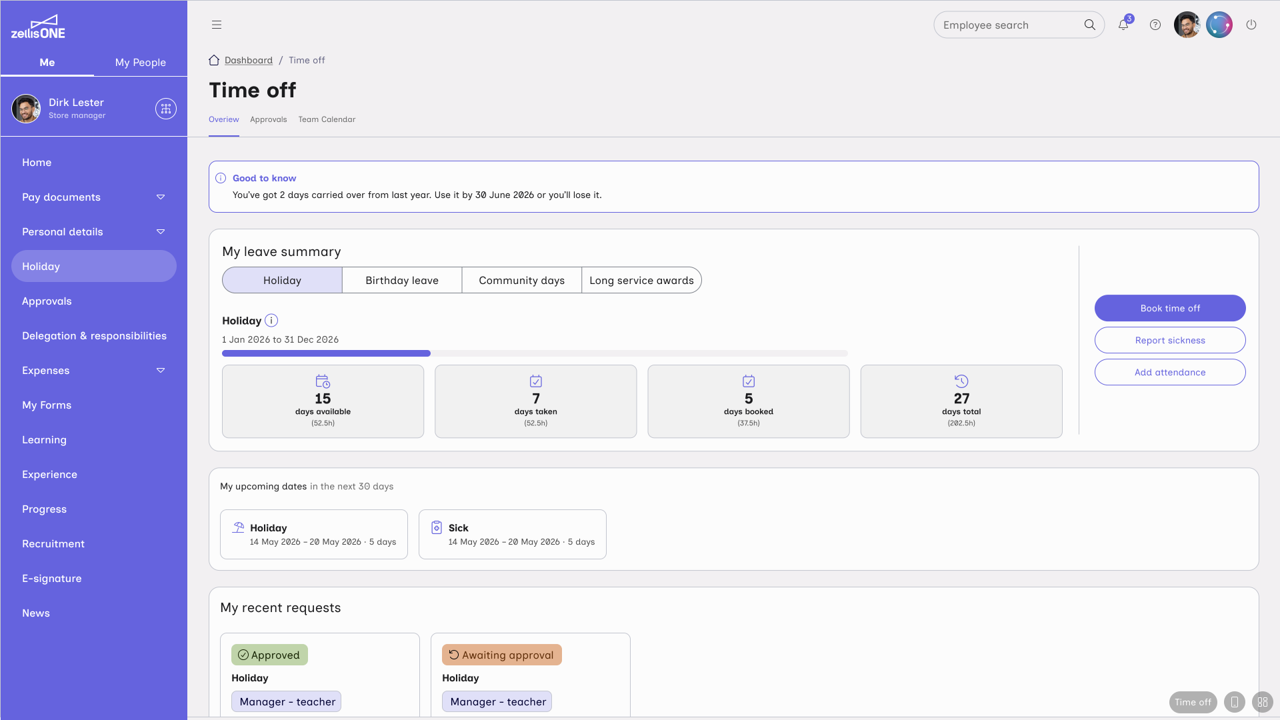Screen dimensions: 1280x720
Task: Click the Add attendance button
Action: pyautogui.click(x=1170, y=372)
